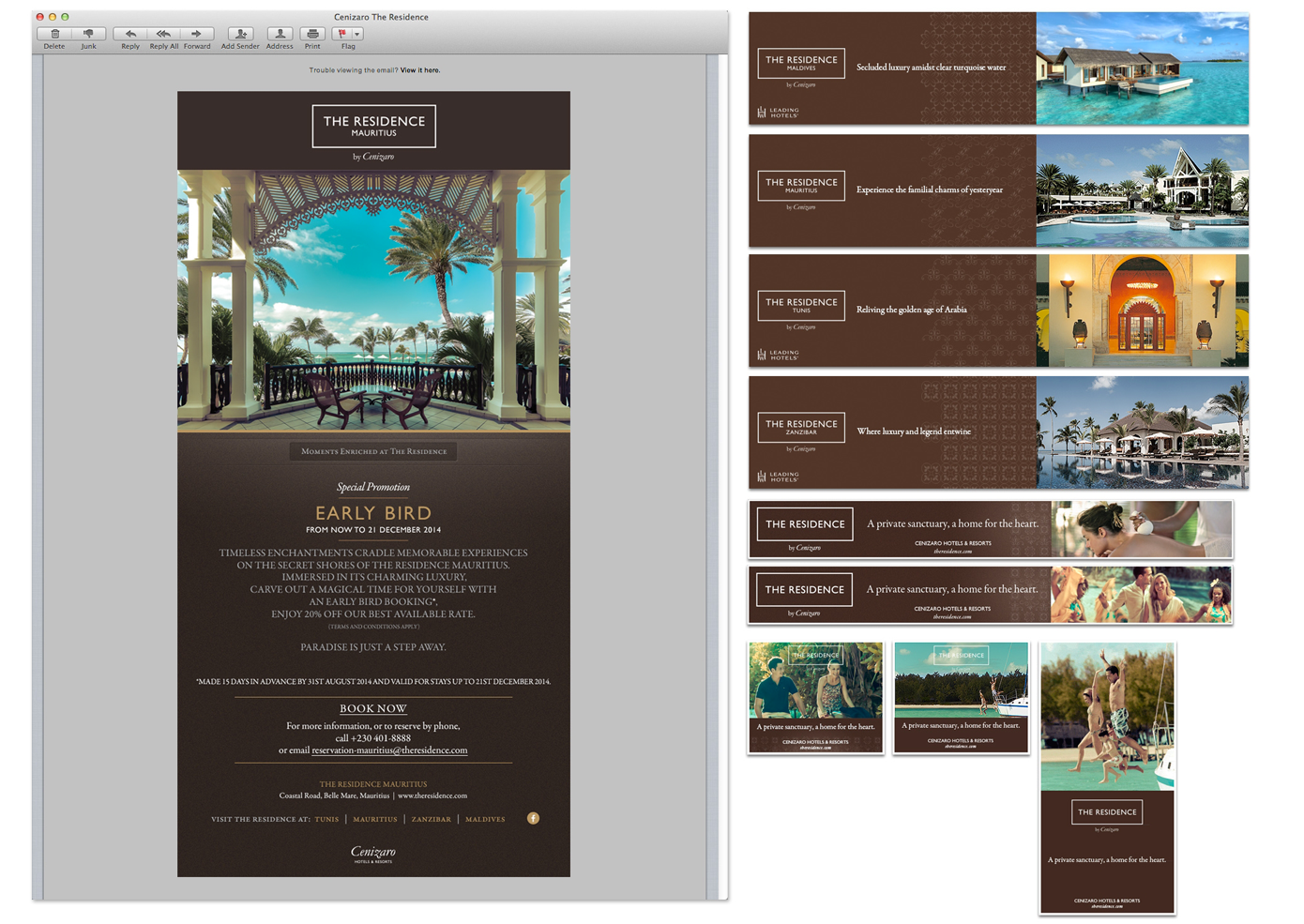Open the reservation-mauritius@theresidence.com email link
Viewport: 1304px width, 924px height.
point(389,750)
